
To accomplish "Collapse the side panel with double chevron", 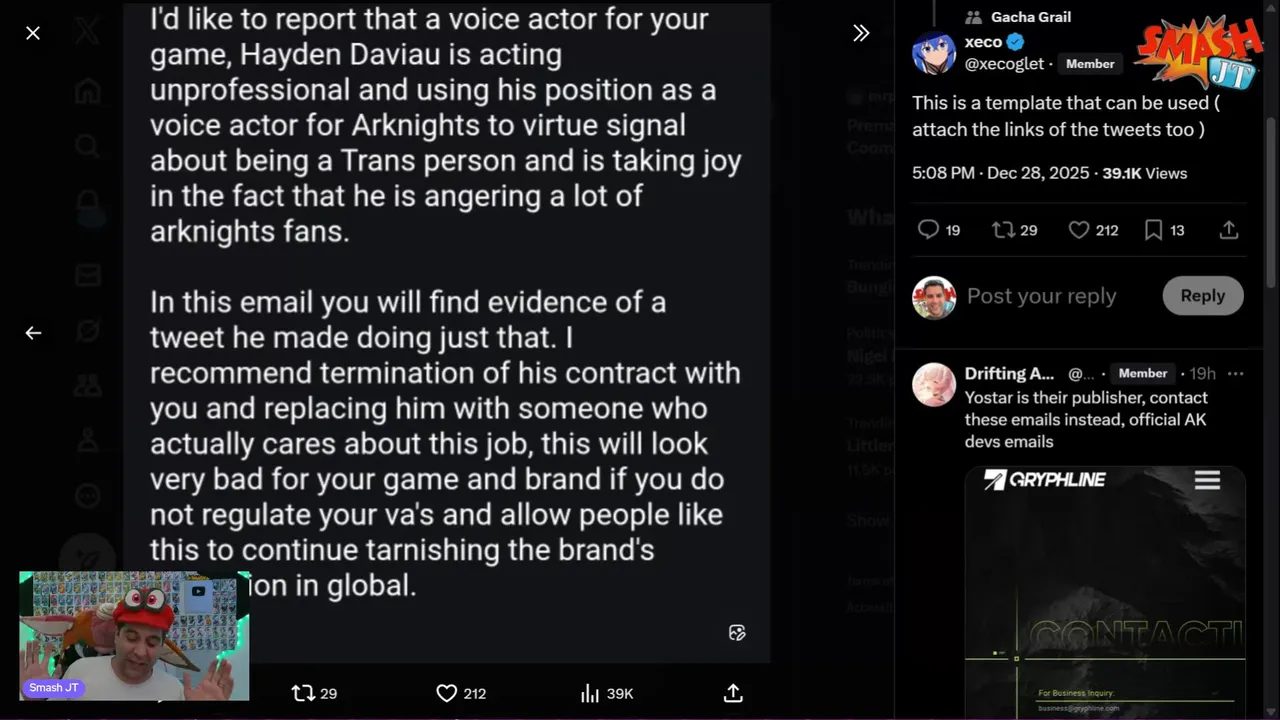I will click(861, 33).
